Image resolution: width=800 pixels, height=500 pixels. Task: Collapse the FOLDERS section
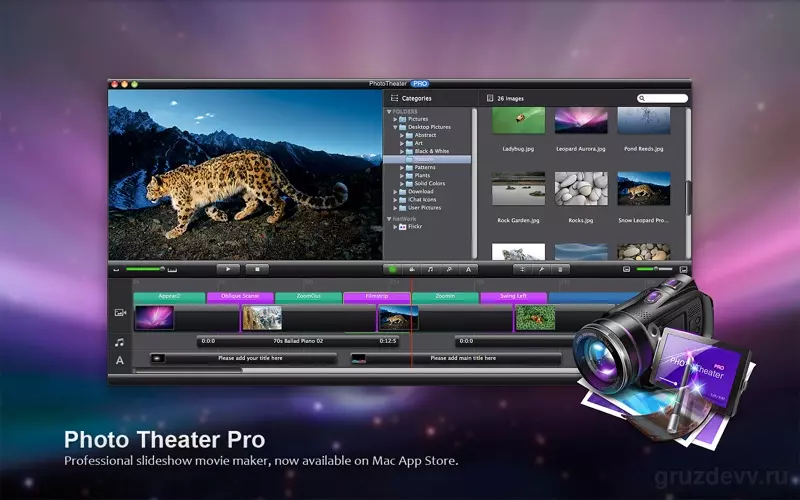[x=389, y=111]
